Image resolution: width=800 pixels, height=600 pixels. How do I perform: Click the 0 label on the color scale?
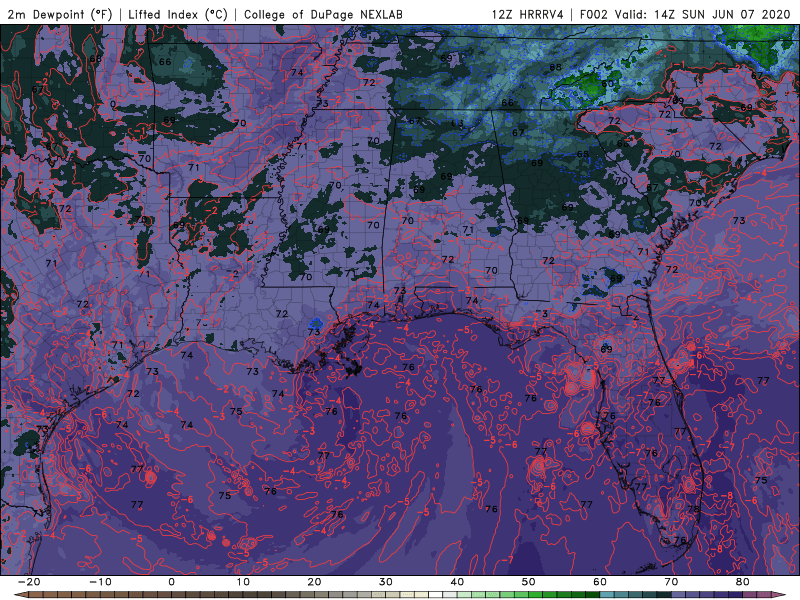pos(171,582)
